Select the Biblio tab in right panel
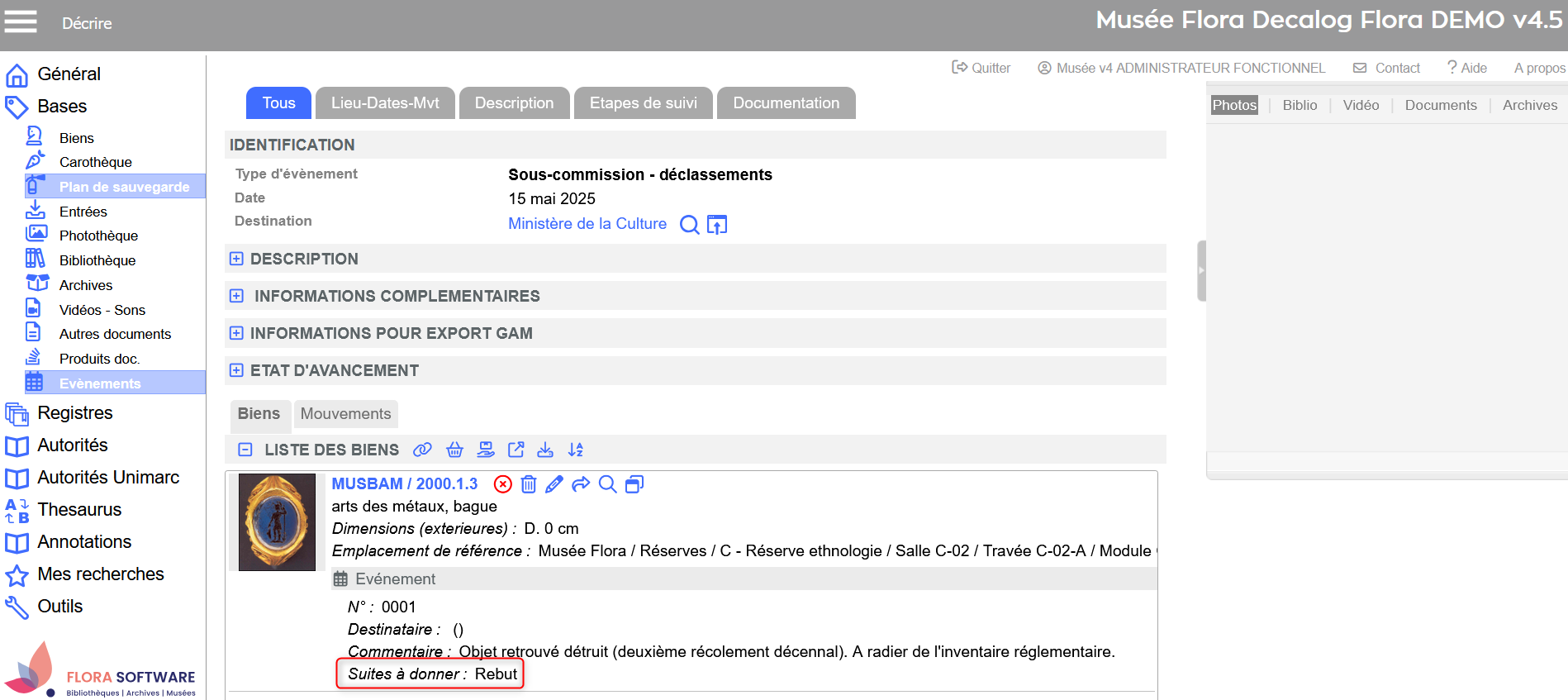Screen dimensions: 1568x700 (1300, 105)
